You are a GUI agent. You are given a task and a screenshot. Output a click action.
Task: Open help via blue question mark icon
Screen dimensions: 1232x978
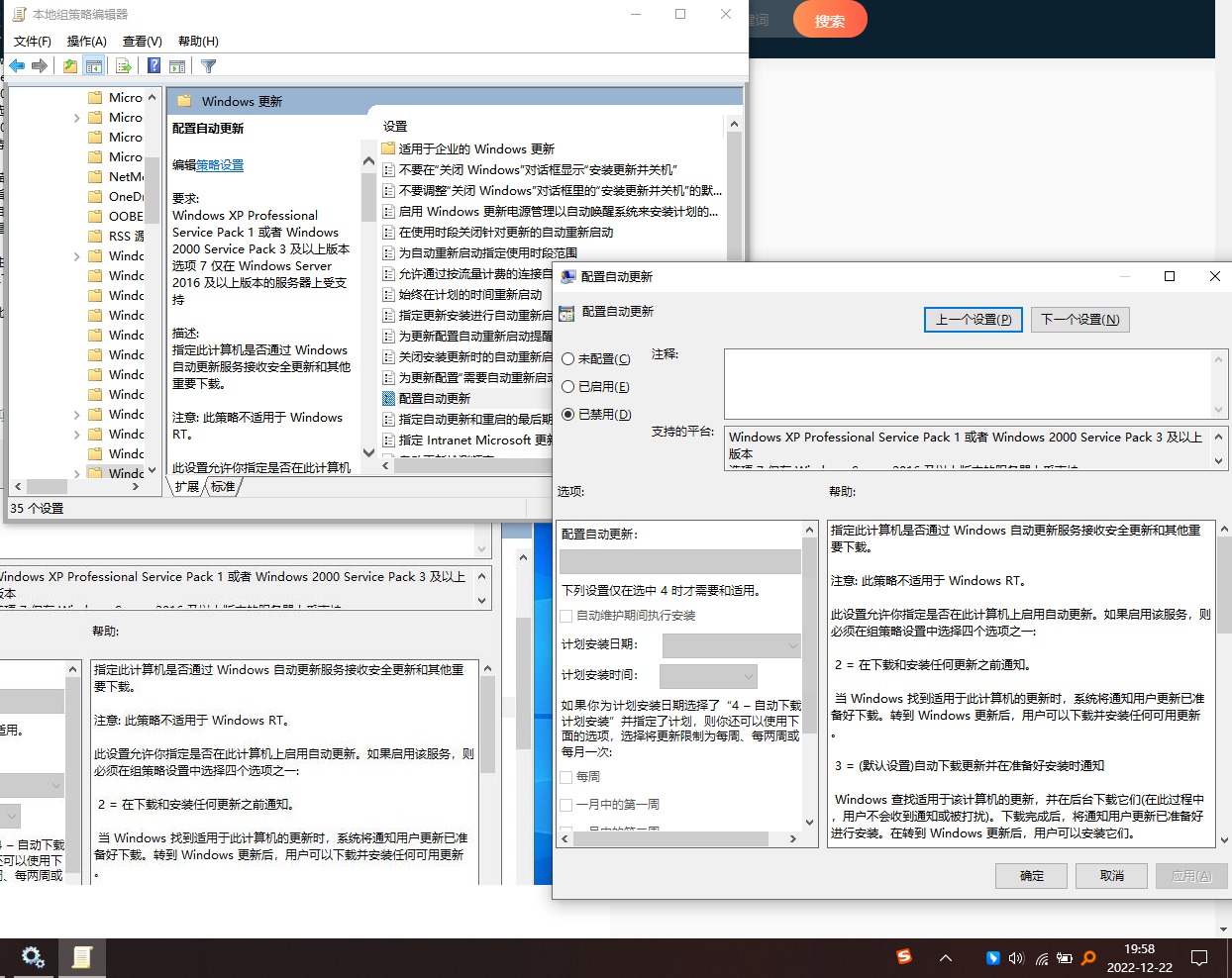coord(154,66)
